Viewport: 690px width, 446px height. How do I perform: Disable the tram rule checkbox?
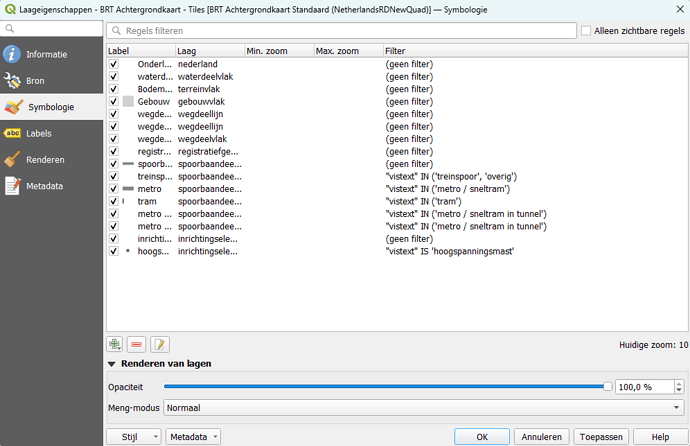coord(114,201)
